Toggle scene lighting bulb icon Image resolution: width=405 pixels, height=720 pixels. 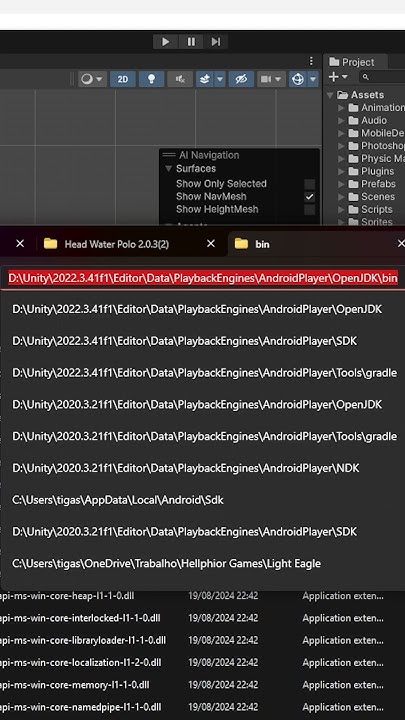[152, 79]
